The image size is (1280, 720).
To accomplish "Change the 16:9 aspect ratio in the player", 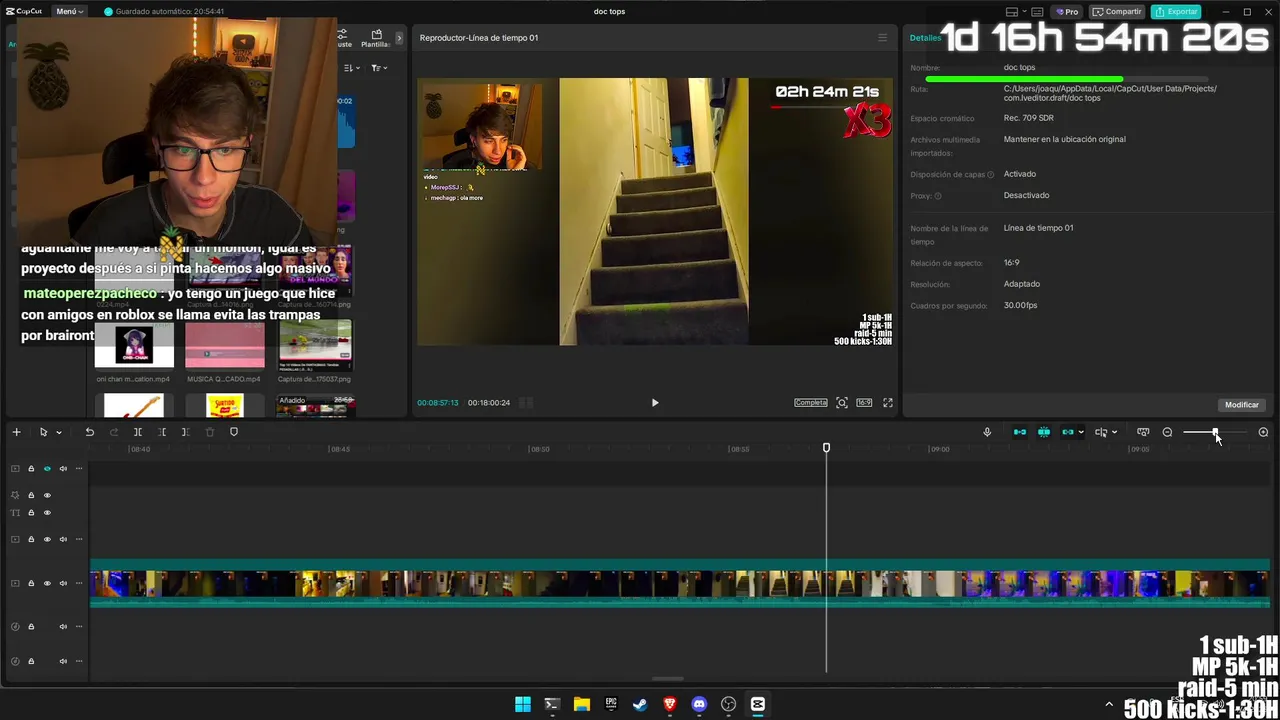I will pos(864,402).
